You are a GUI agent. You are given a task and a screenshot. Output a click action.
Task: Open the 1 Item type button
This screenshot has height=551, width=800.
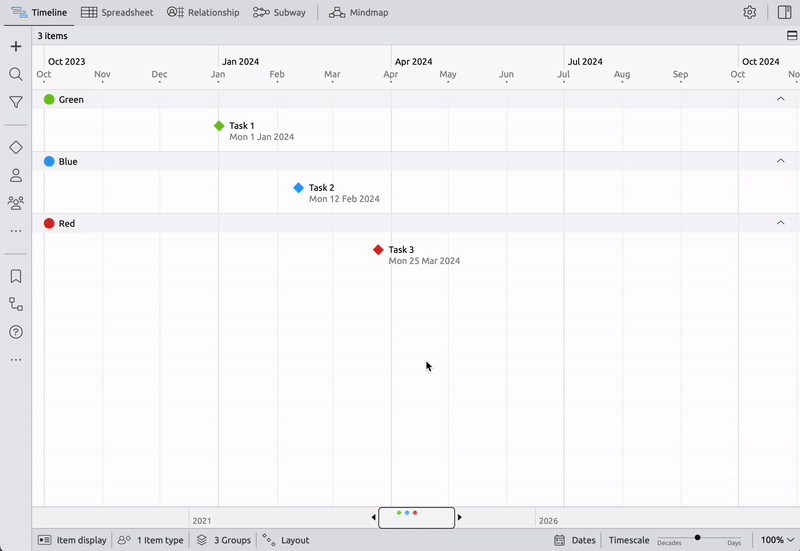tap(151, 540)
